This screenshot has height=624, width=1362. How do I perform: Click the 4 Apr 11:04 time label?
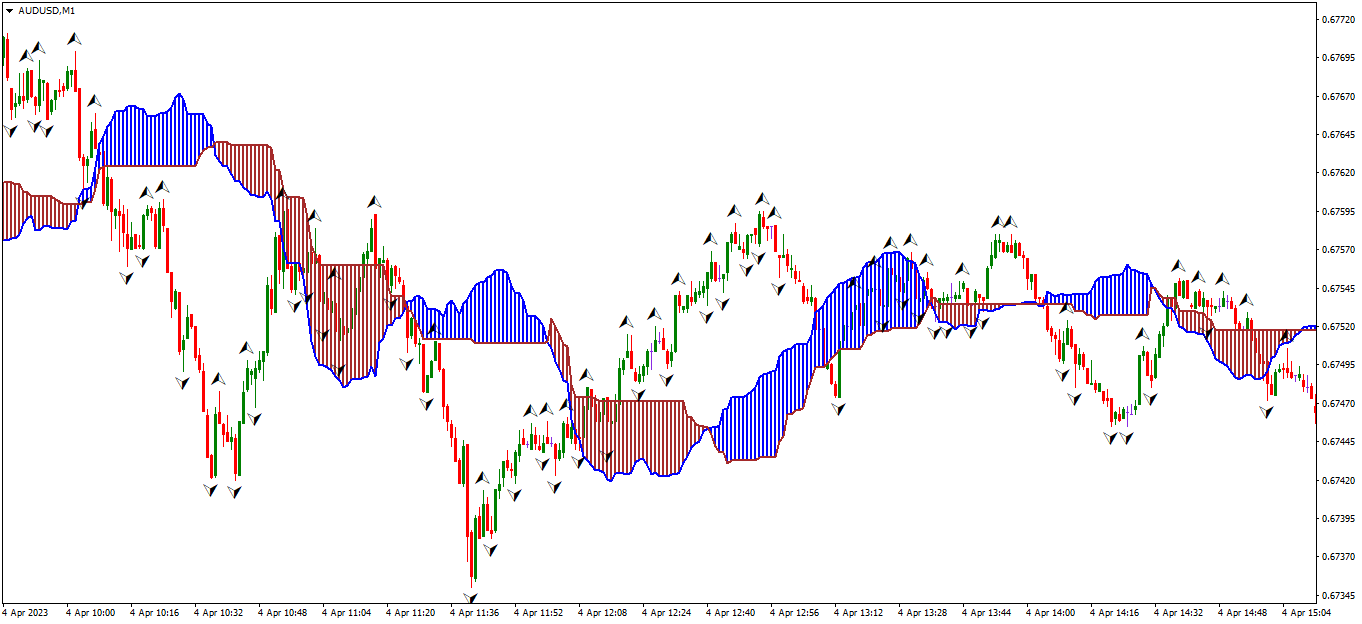(346, 612)
